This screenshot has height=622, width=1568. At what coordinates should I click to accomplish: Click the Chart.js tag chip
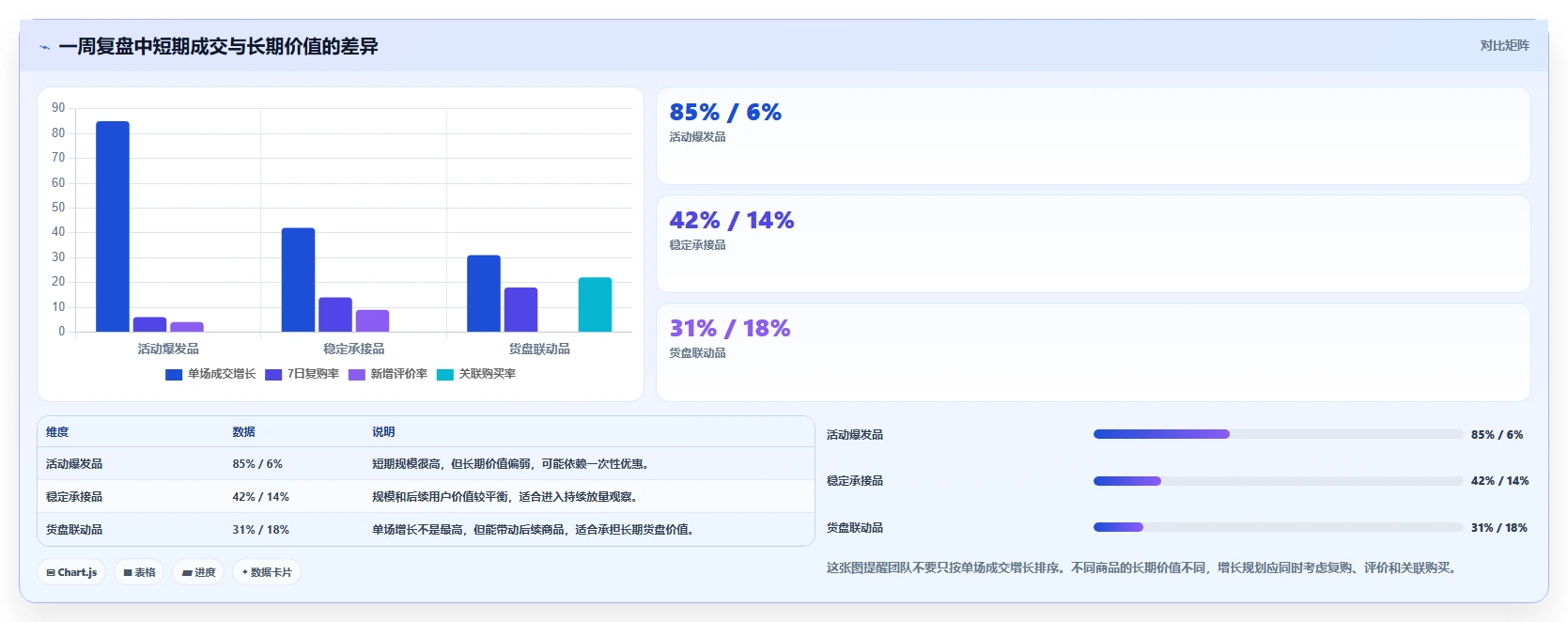tap(71, 572)
